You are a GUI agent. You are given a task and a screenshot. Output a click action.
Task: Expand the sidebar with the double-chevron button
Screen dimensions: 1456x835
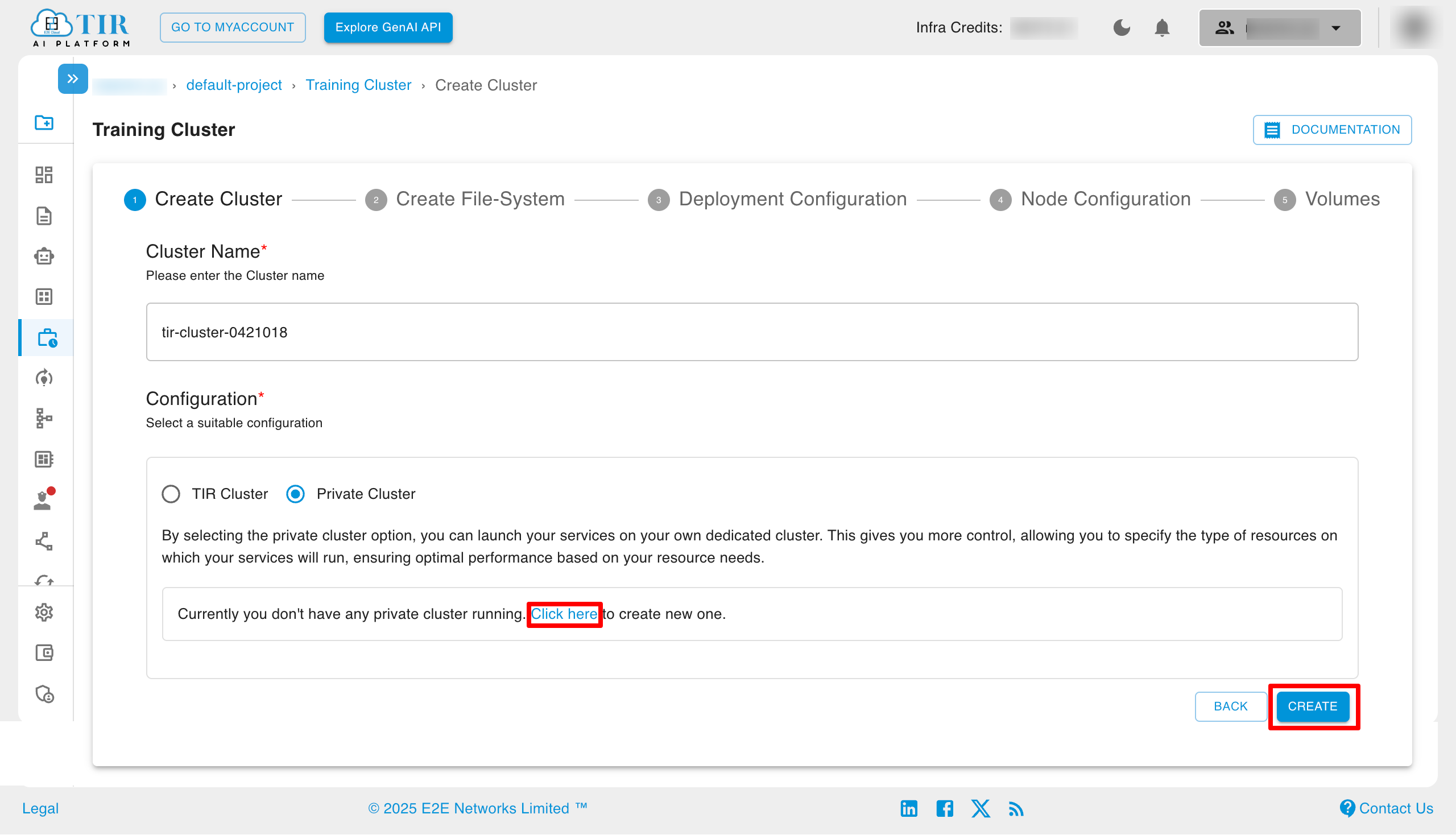tap(73, 78)
